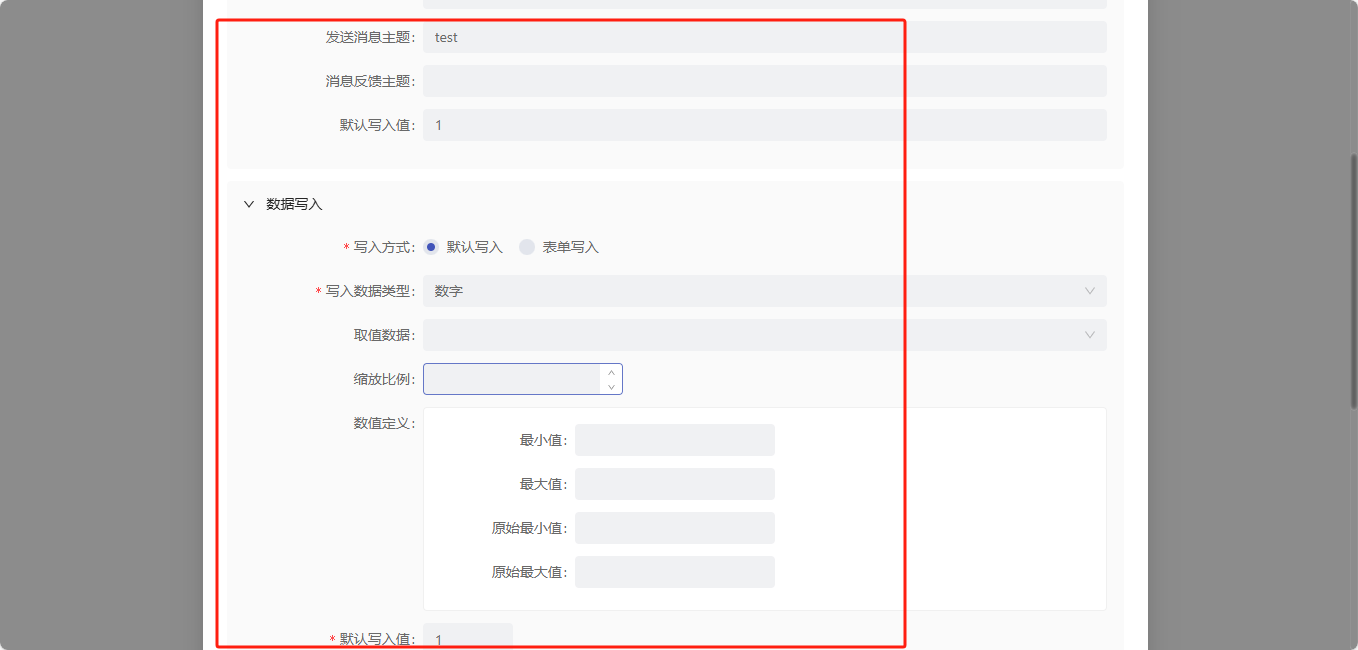The height and width of the screenshot is (650, 1358).
Task: Click the required 默认写入值 field in 数据写入
Action: click(468, 637)
